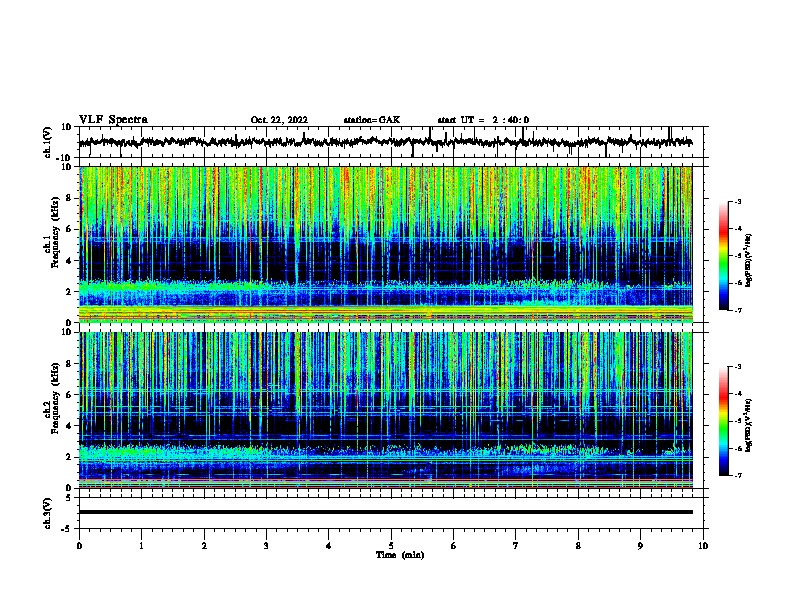Click the ch.2 'Frequency (kHz)' axis label

55,398
